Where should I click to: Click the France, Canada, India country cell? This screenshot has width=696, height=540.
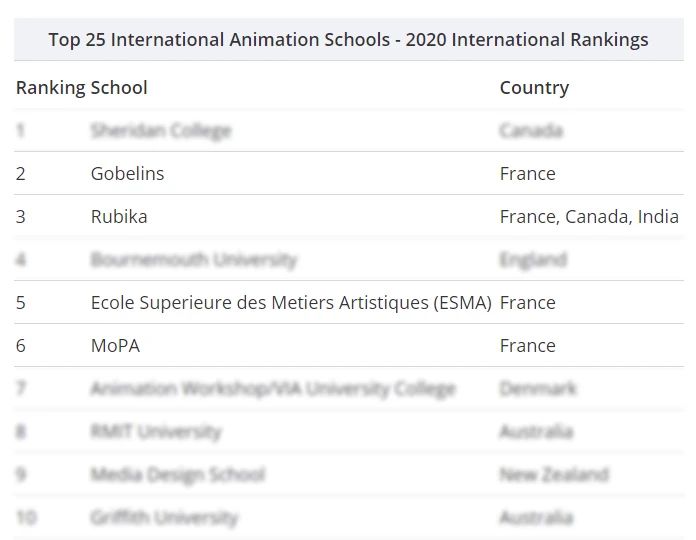(x=589, y=217)
